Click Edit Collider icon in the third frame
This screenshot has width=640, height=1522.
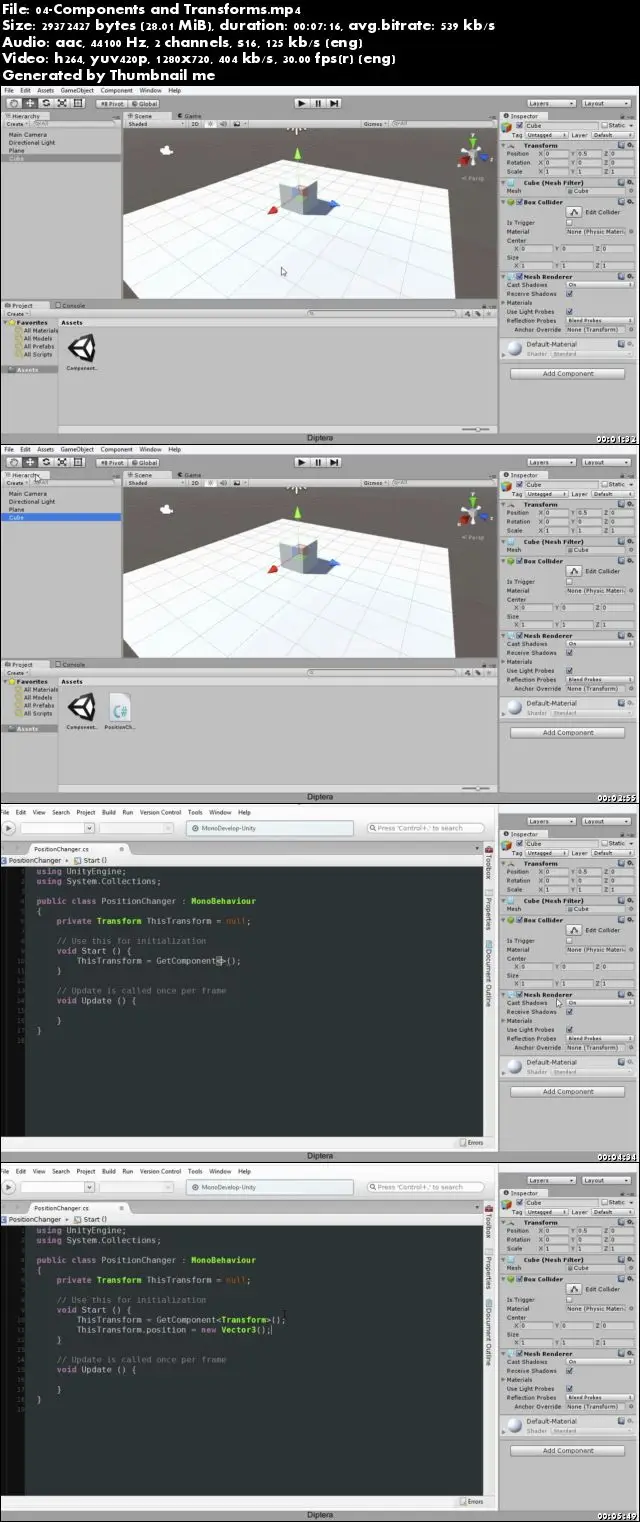point(575,929)
